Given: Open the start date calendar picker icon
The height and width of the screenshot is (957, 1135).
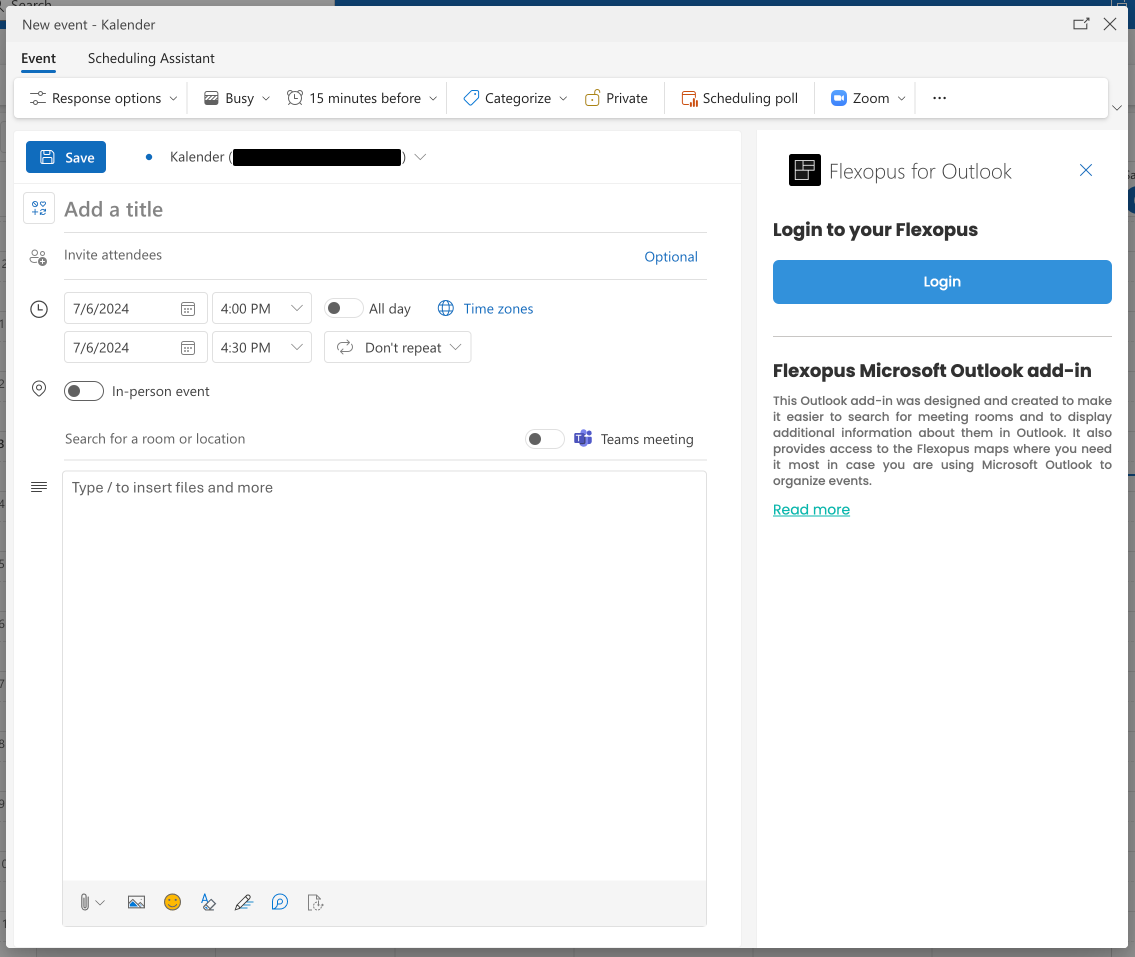Looking at the screenshot, I should (188, 309).
